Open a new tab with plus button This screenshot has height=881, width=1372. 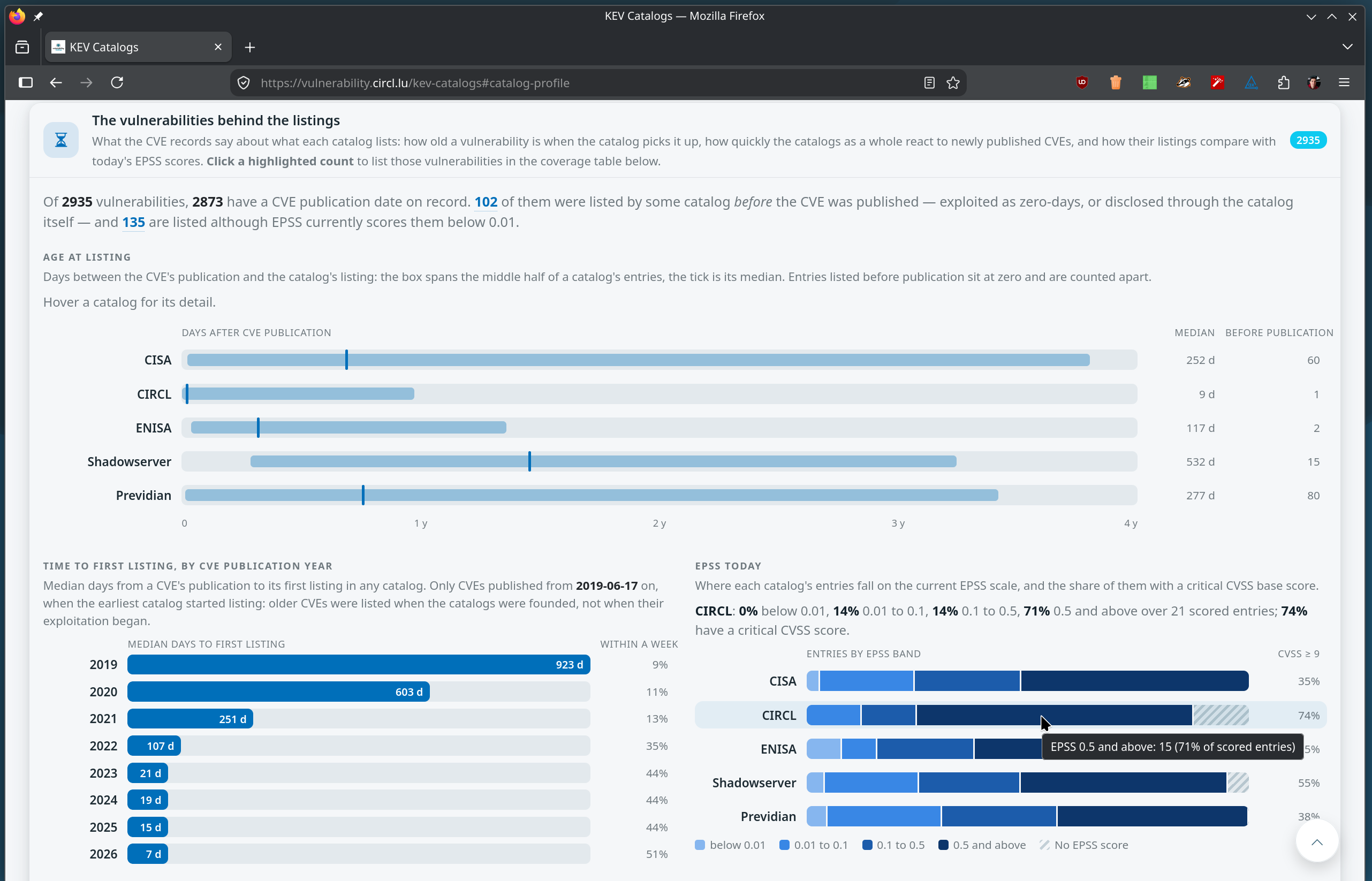click(x=249, y=48)
